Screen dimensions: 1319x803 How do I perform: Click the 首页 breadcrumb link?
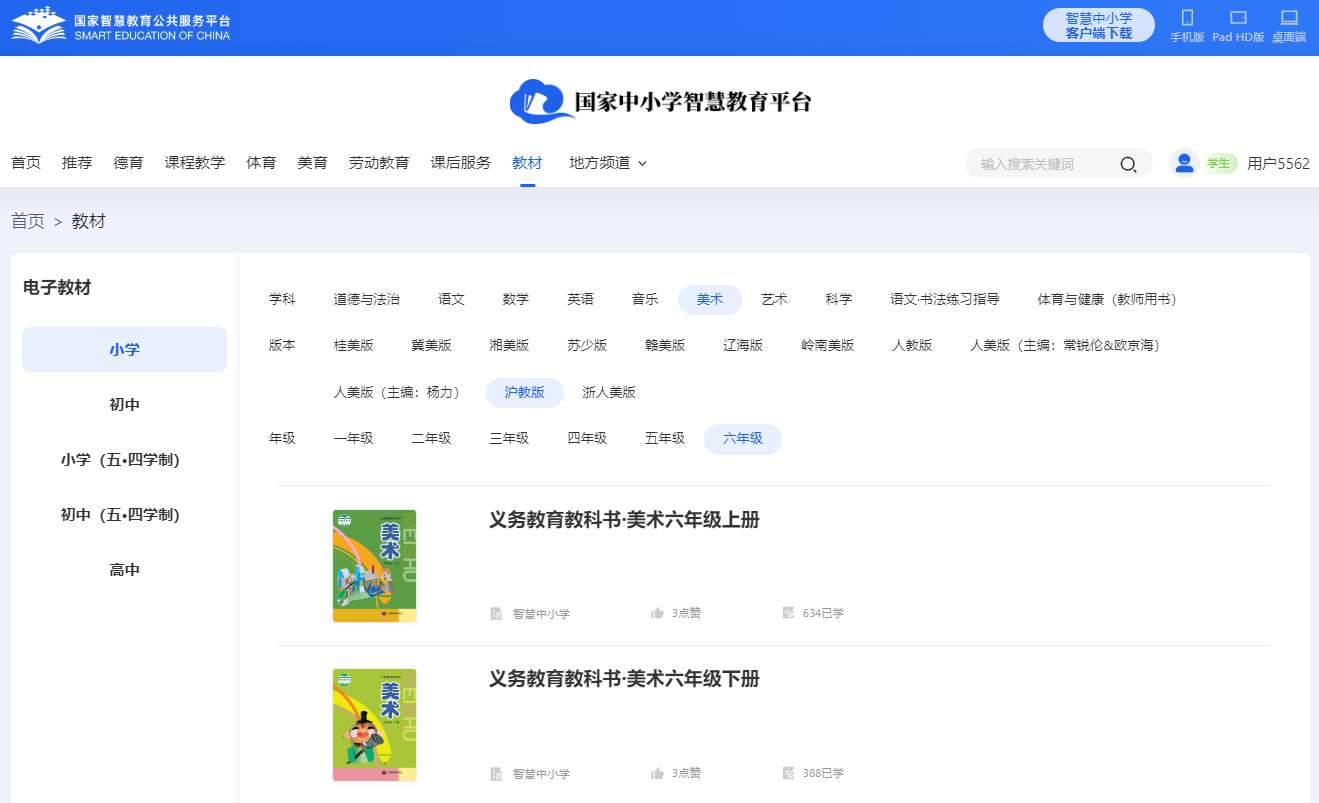28,221
